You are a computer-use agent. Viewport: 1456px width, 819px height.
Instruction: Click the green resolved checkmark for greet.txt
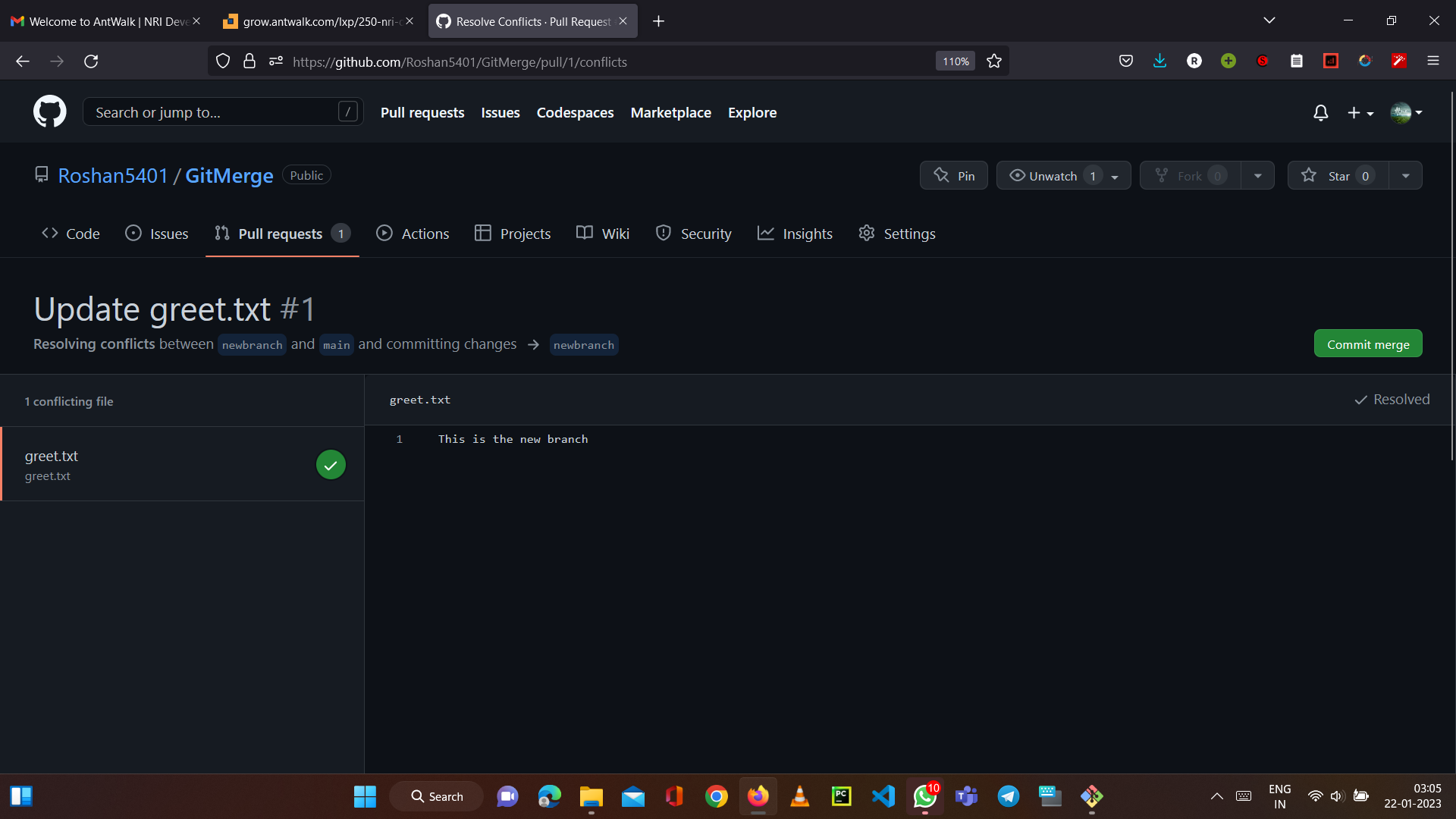coord(331,465)
